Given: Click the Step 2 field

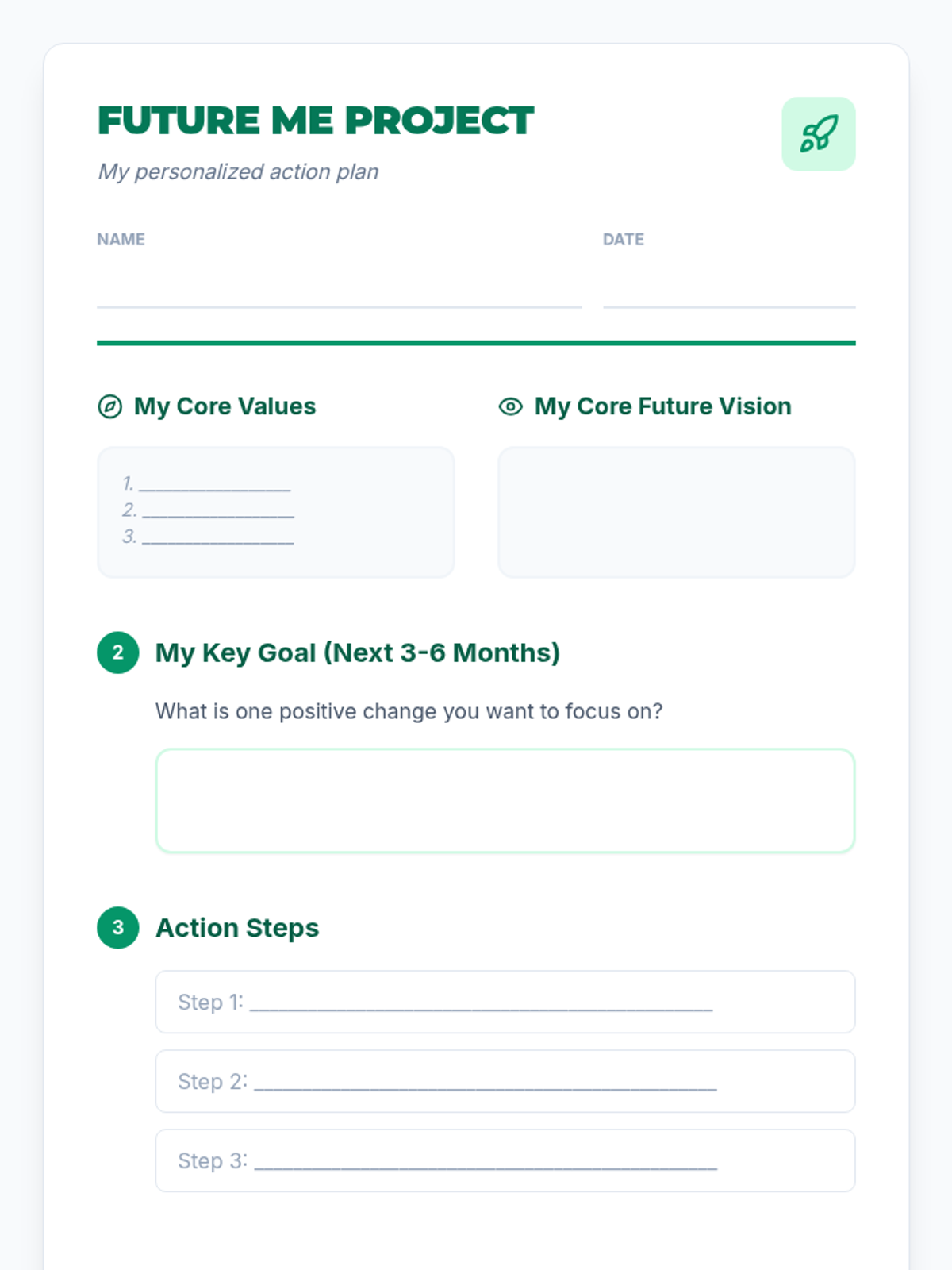Looking at the screenshot, I should [x=505, y=1081].
